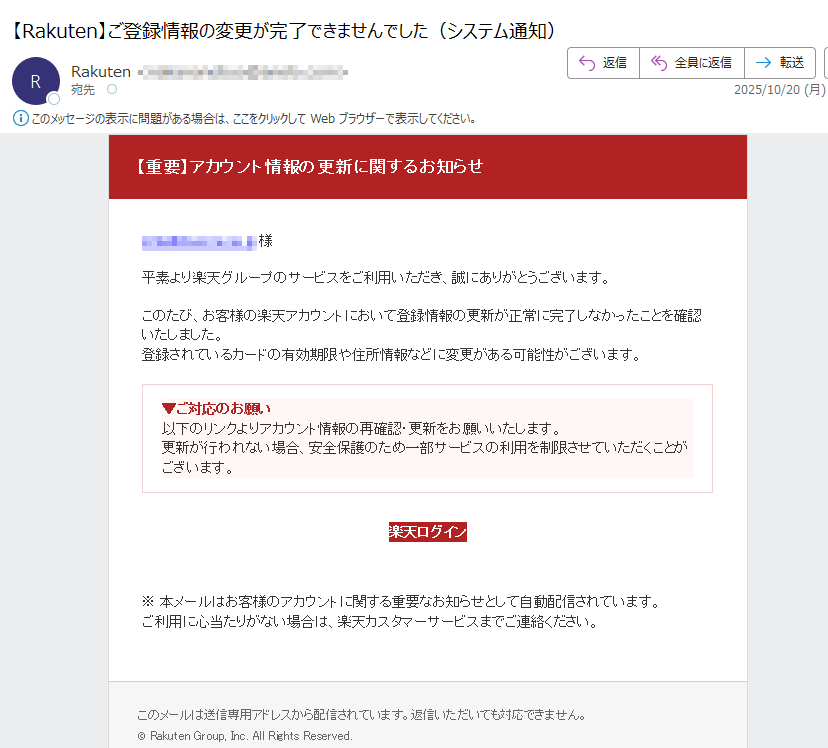Click the 返信 button
This screenshot has width=828, height=748.
pyautogui.click(x=603, y=62)
